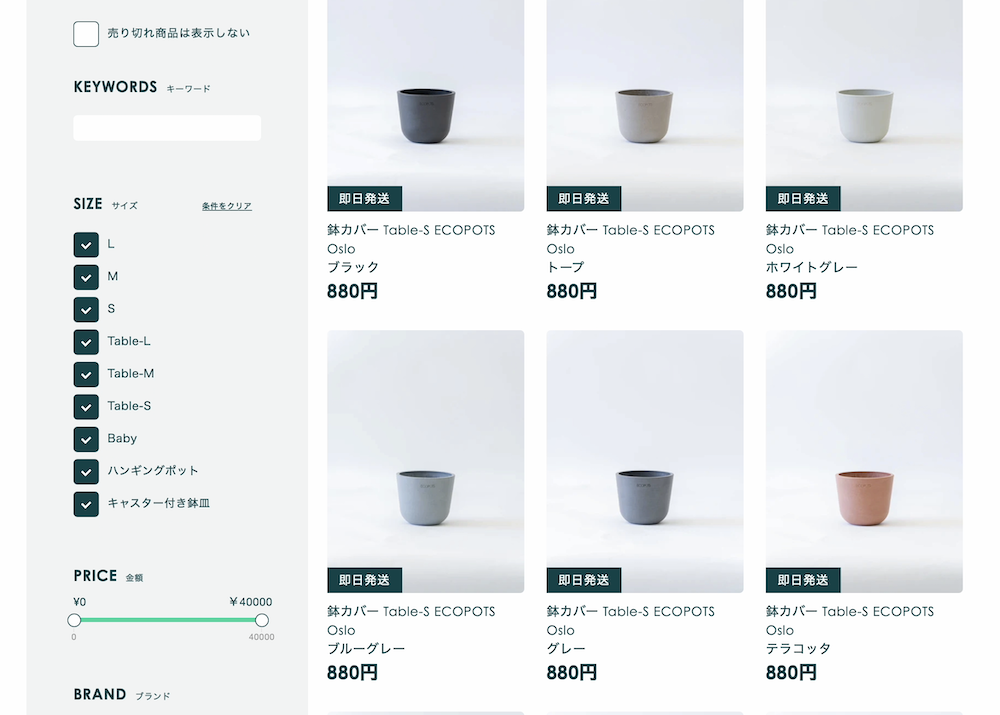Uncheck the ハンギングポット filter
Image resolution: width=1000 pixels, height=715 pixels.
[x=86, y=471]
